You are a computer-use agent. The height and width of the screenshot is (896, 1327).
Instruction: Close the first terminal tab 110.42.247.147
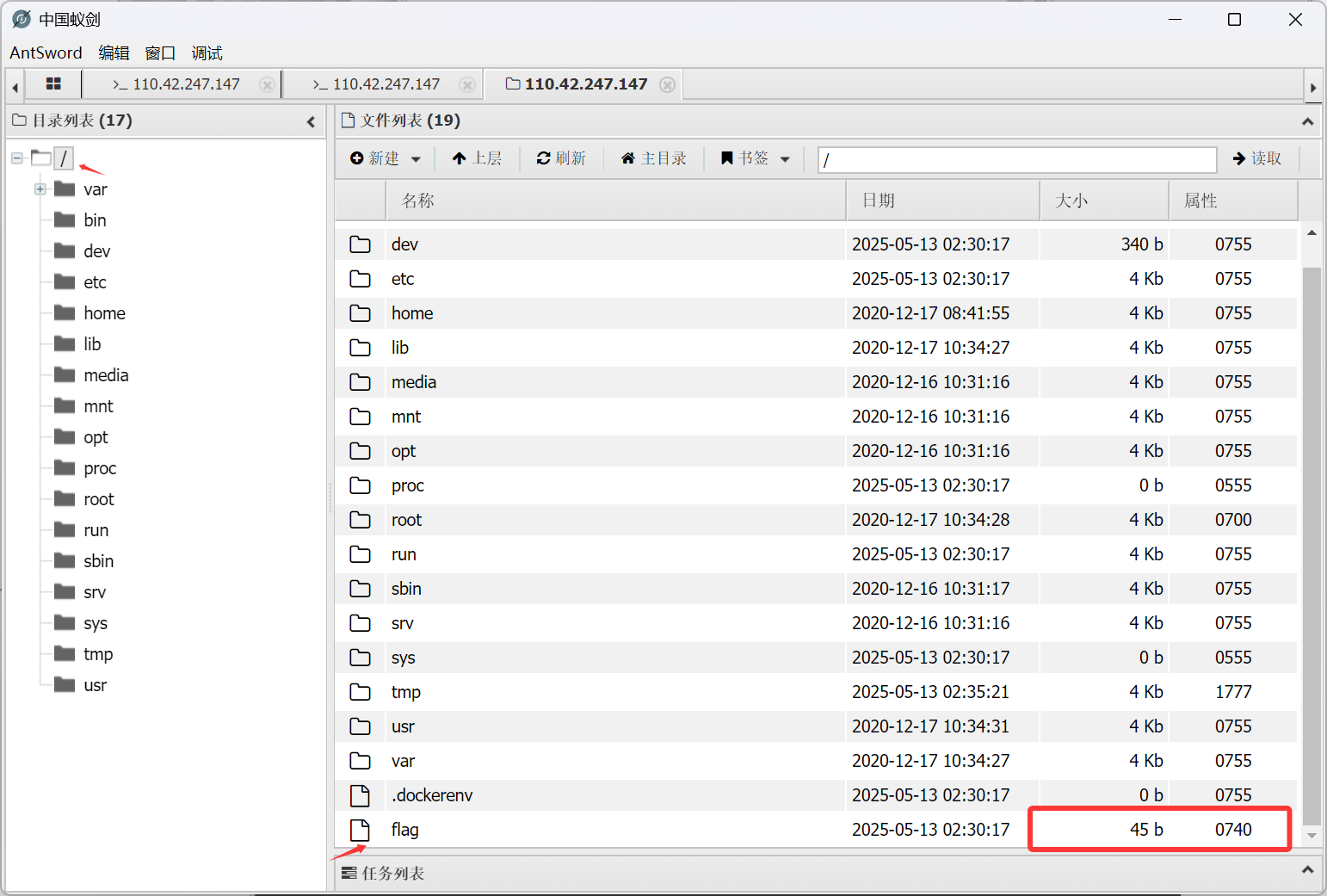267,84
